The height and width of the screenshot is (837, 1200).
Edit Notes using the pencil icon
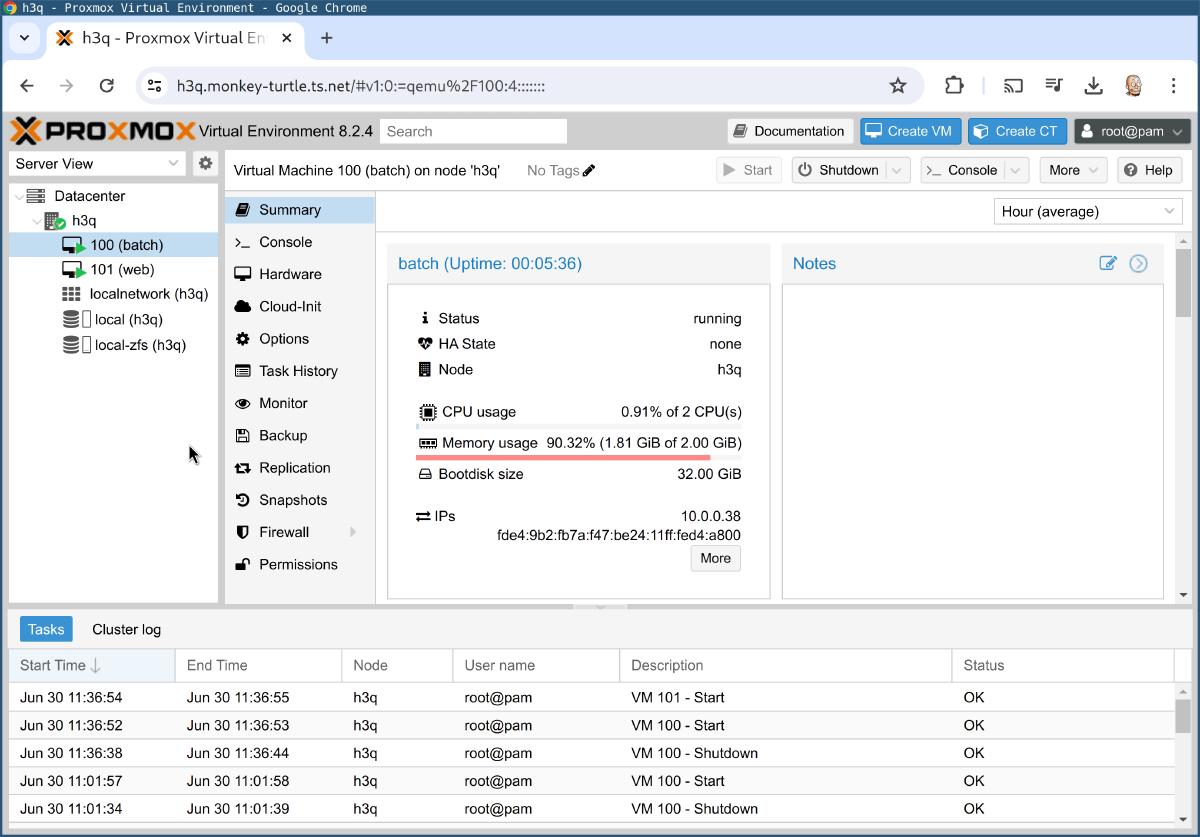[1107, 263]
